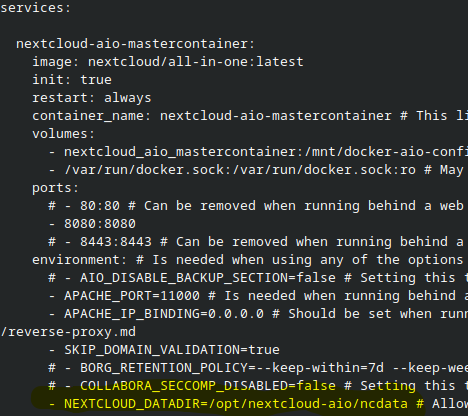Click the '8080:8080' port entry
Screen dimensions: 468x416
click(92, 224)
